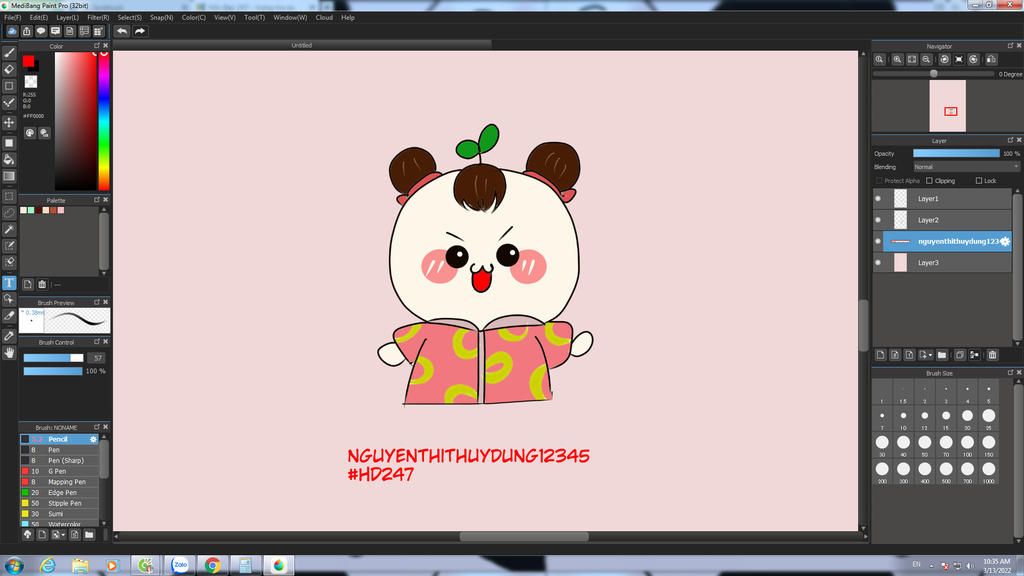Choose the G Pen brush
This screenshot has height=576, width=1024.
pyautogui.click(x=57, y=471)
